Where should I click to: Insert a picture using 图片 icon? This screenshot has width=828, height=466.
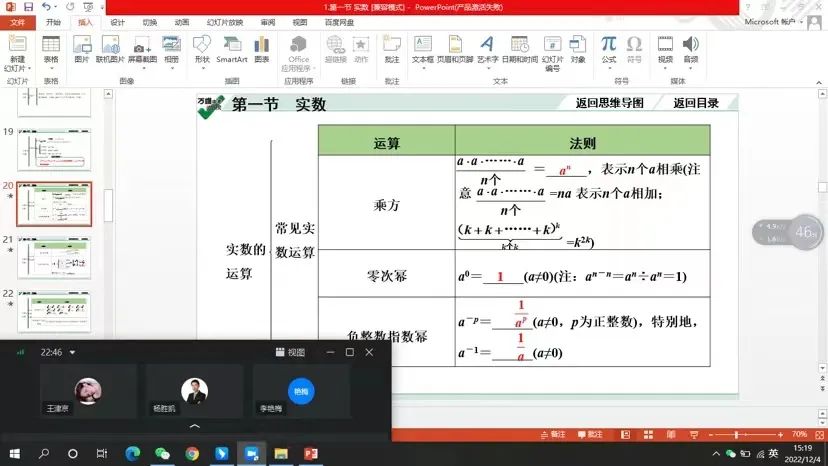[82, 47]
